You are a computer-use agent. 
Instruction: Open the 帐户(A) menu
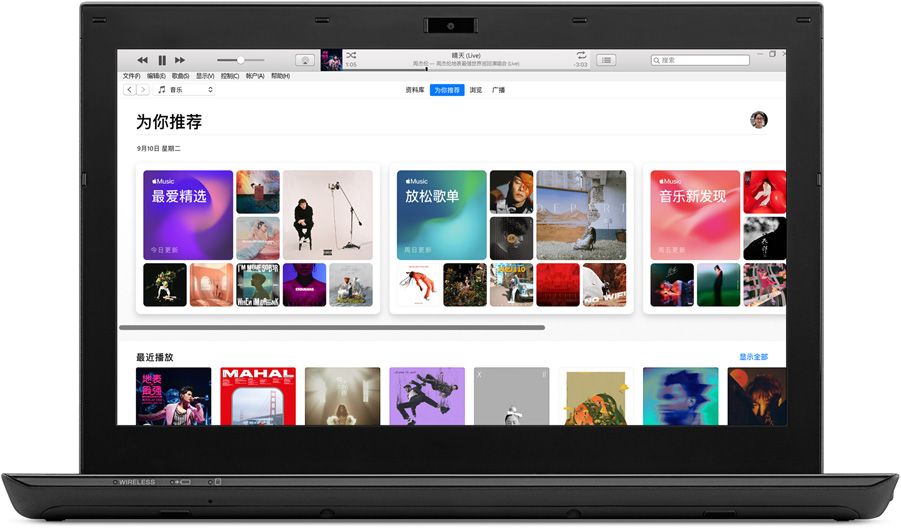coord(255,76)
